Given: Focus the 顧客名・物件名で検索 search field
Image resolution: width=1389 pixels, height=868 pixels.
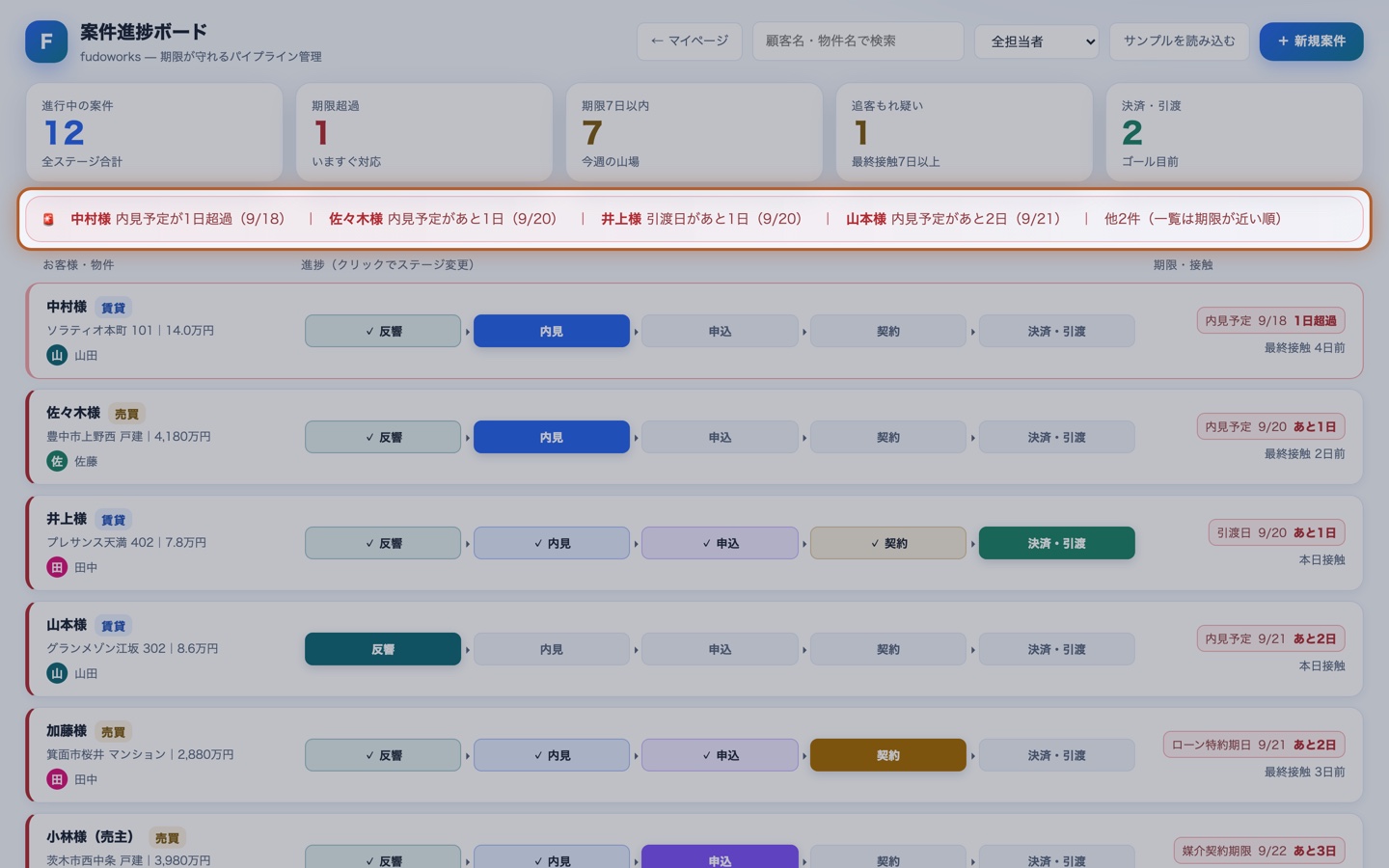Looking at the screenshot, I should pos(858,41).
